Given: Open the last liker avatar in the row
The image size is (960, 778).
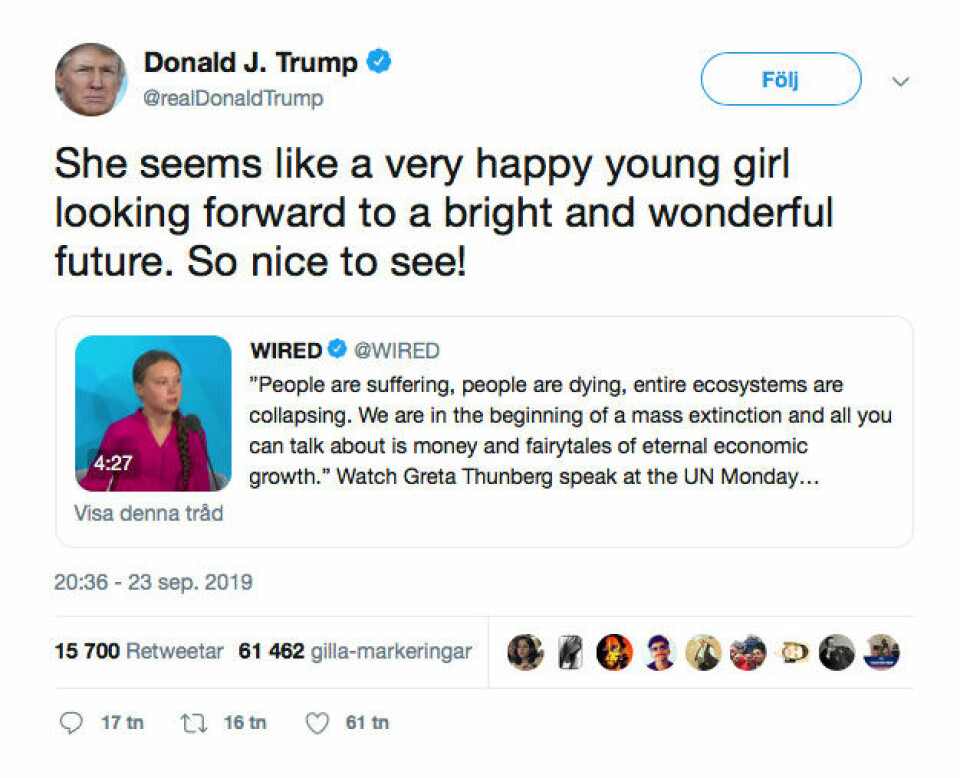Looking at the screenshot, I should [882, 652].
